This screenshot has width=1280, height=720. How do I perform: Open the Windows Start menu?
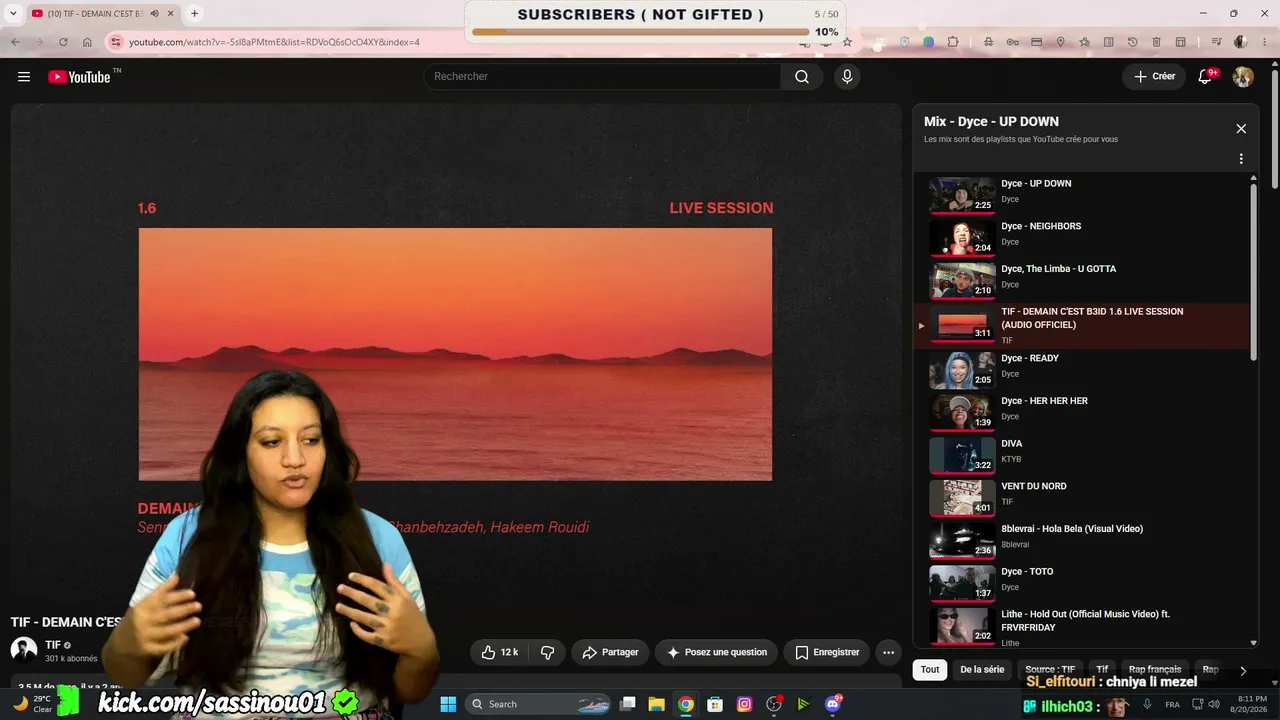click(x=448, y=704)
